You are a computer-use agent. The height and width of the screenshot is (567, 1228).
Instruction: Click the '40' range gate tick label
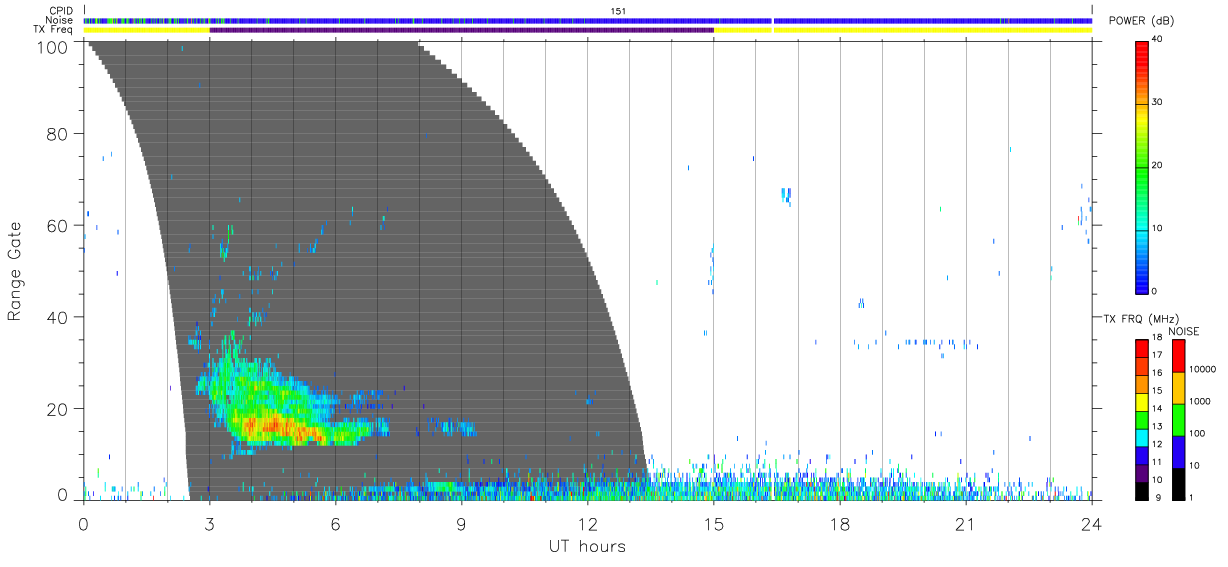coord(59,317)
